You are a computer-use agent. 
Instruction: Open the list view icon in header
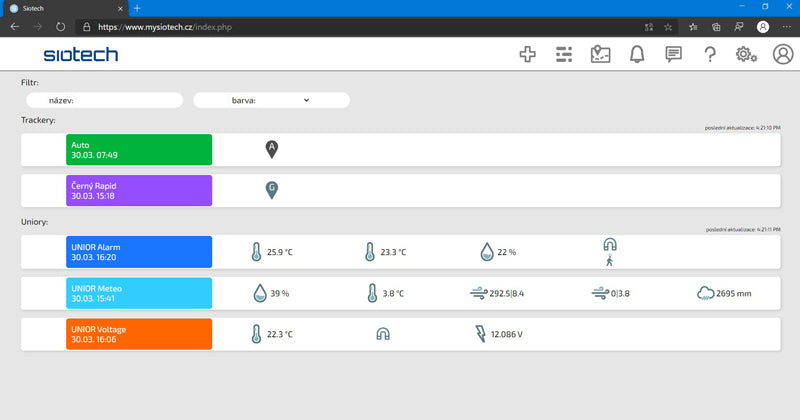[564, 54]
